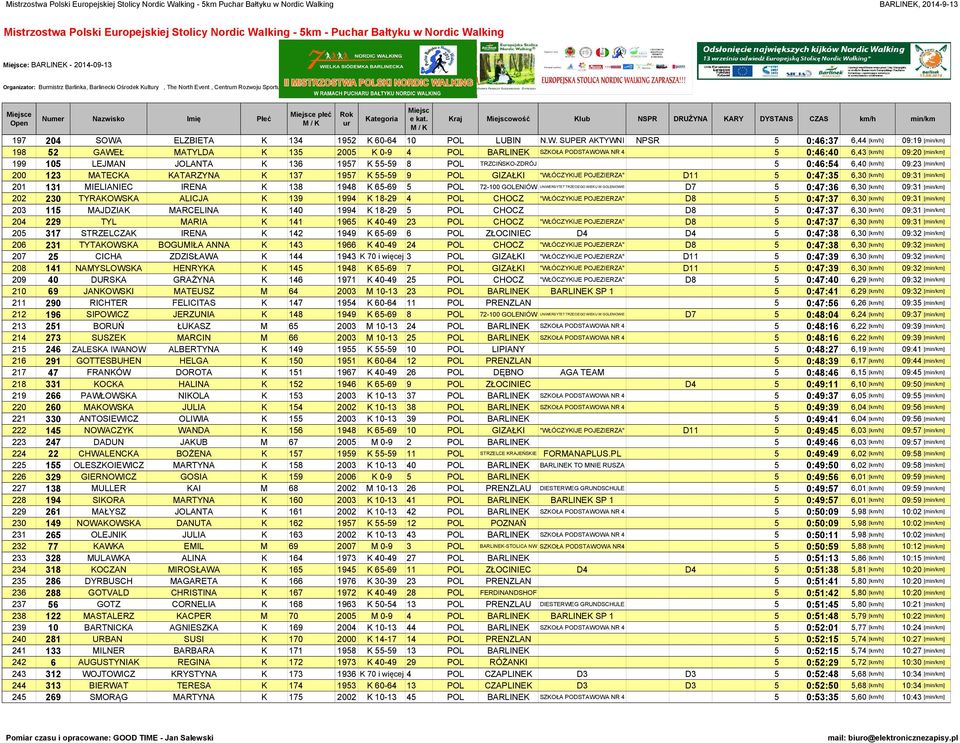Image resolution: width=960 pixels, height=743 pixels.
Task: Select surname GAWEŁ
Action: coord(108,152)
